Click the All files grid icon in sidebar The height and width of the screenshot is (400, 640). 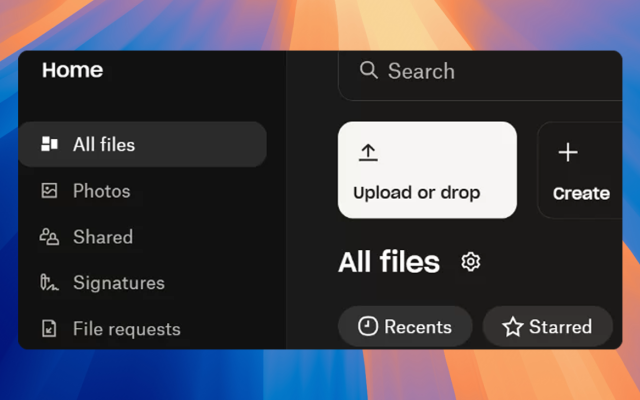coord(49,144)
